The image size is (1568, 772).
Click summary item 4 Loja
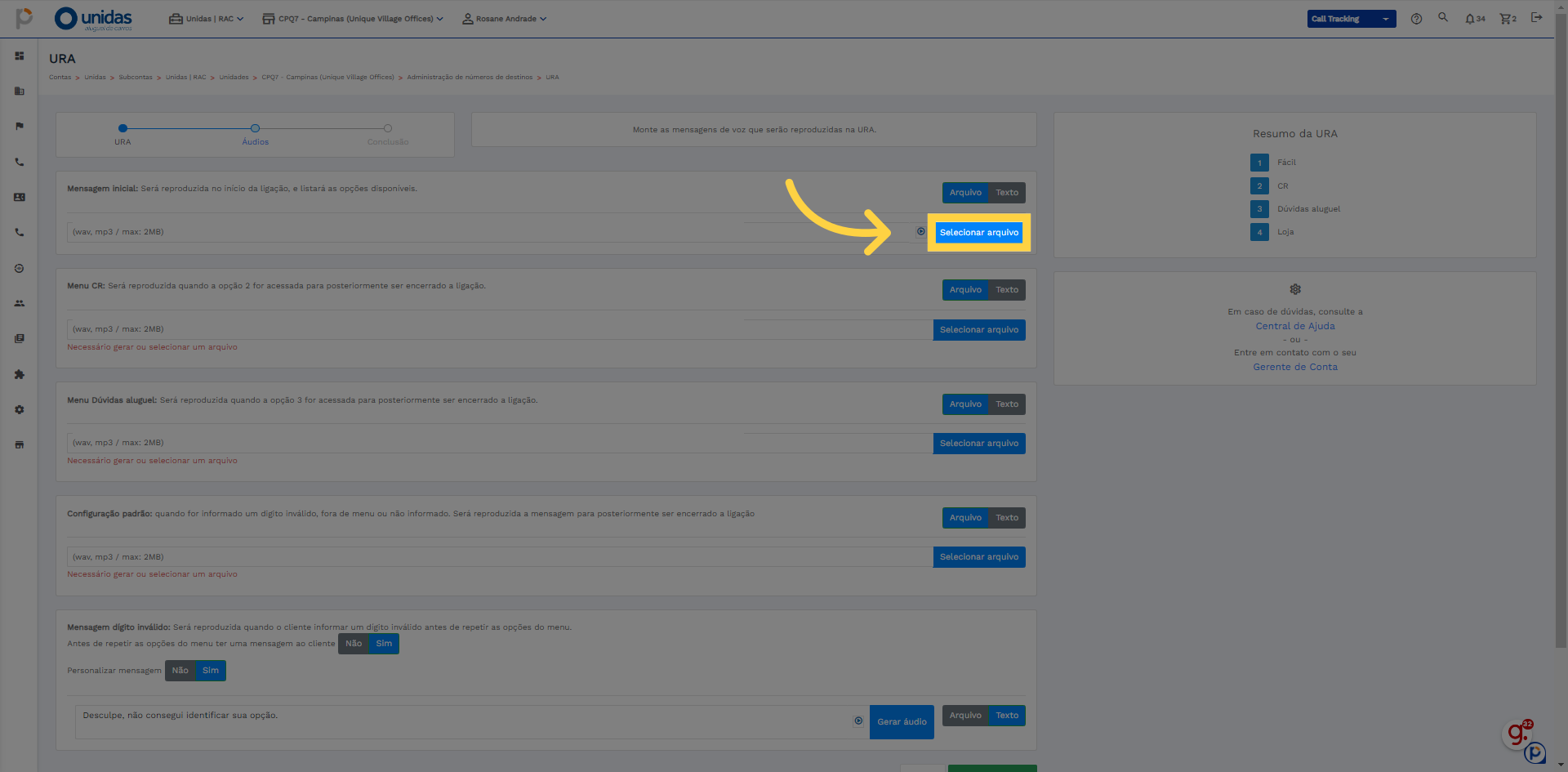[1272, 232]
